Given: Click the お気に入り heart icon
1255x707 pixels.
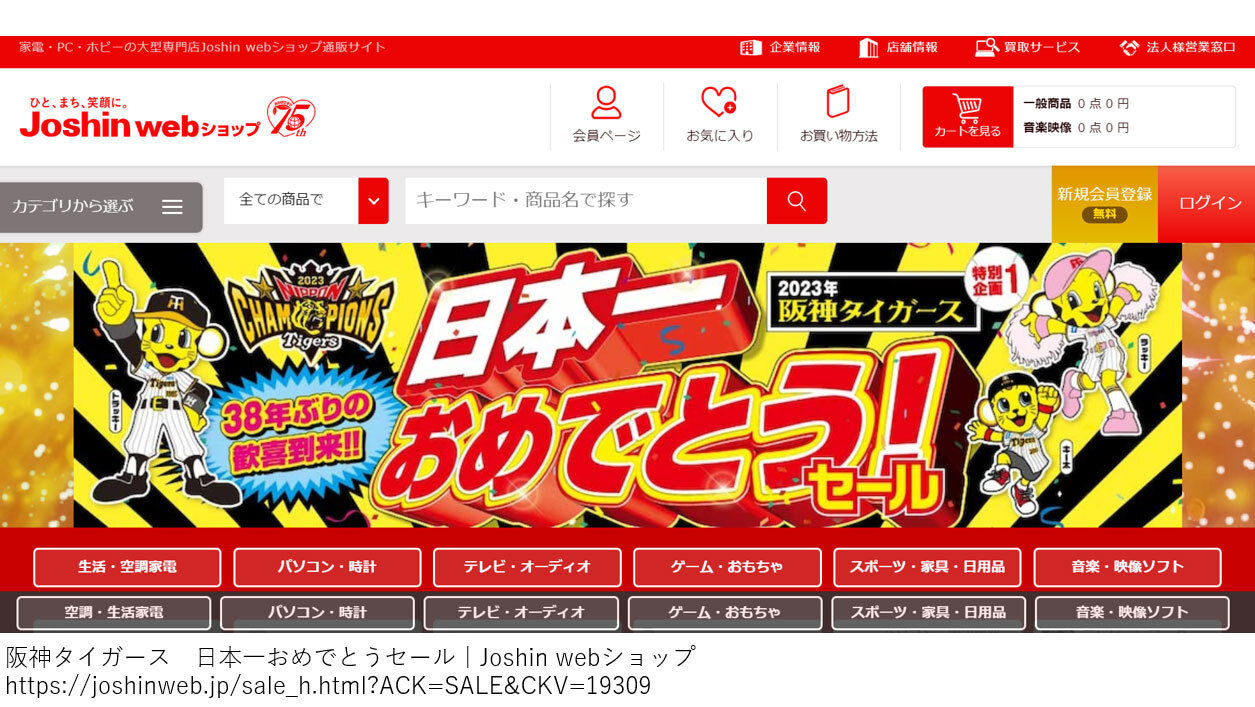Looking at the screenshot, I should [719, 115].
